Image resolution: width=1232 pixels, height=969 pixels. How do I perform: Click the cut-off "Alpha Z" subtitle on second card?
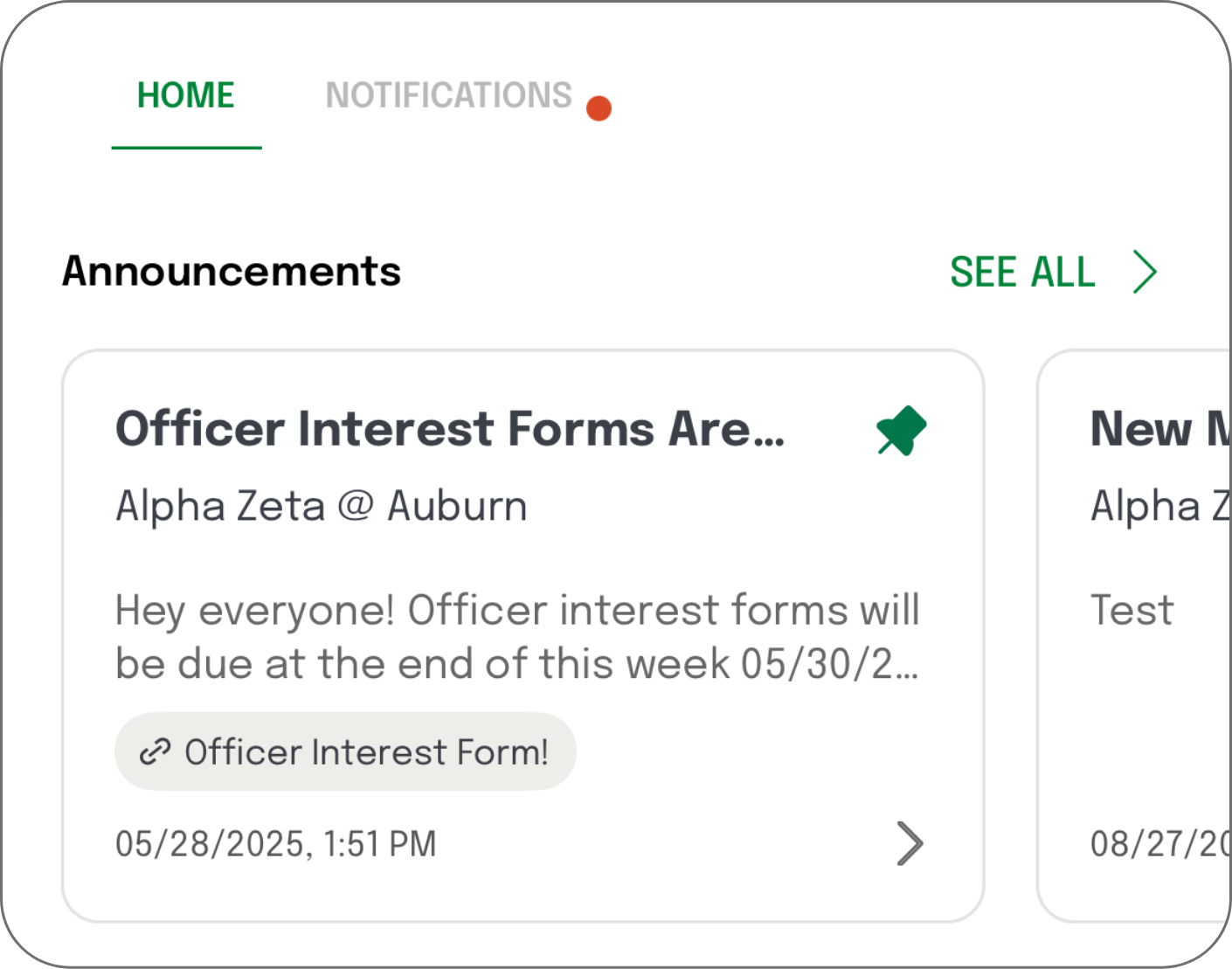(1158, 506)
